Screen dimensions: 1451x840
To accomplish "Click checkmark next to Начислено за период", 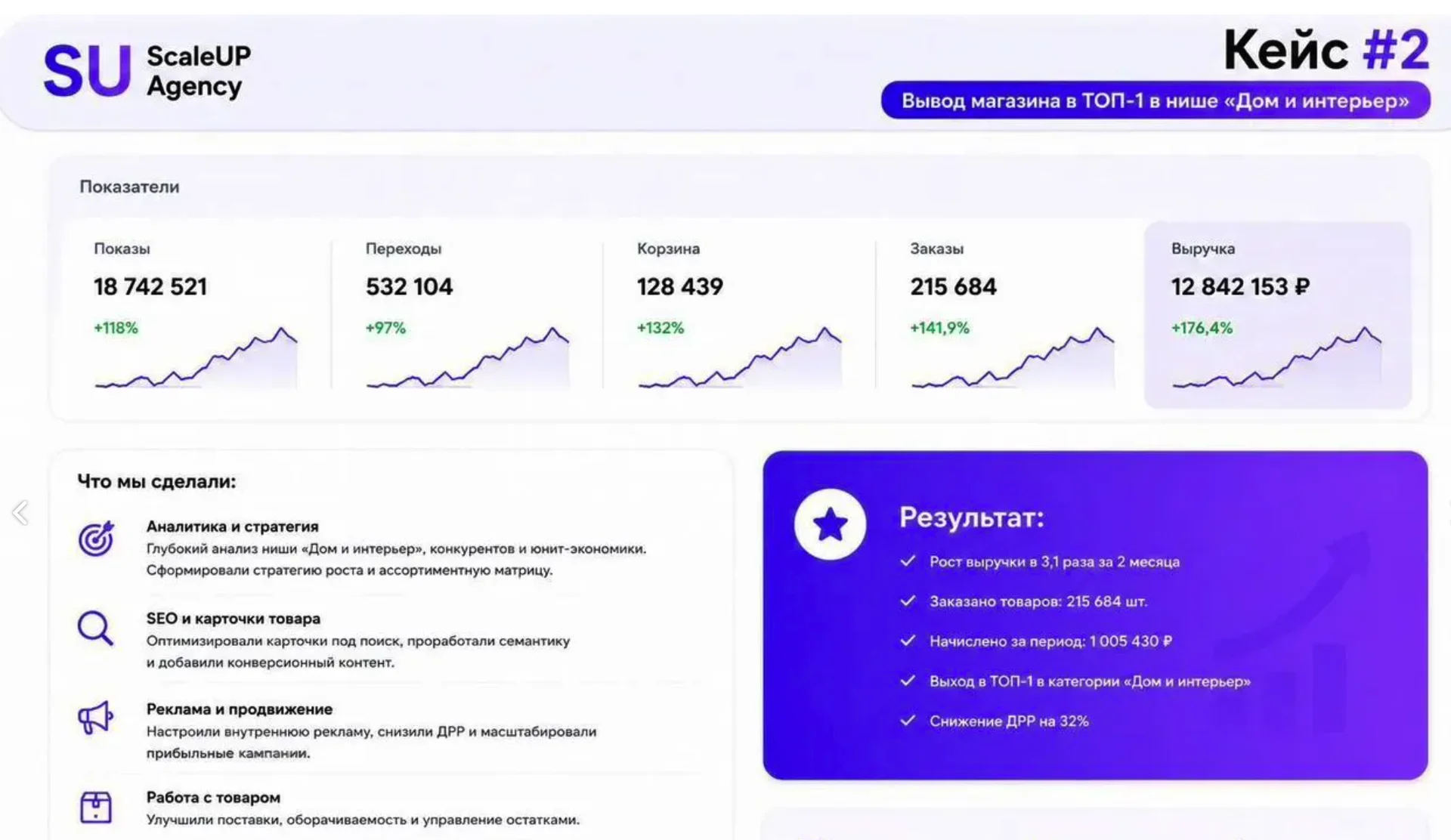I will tap(908, 641).
